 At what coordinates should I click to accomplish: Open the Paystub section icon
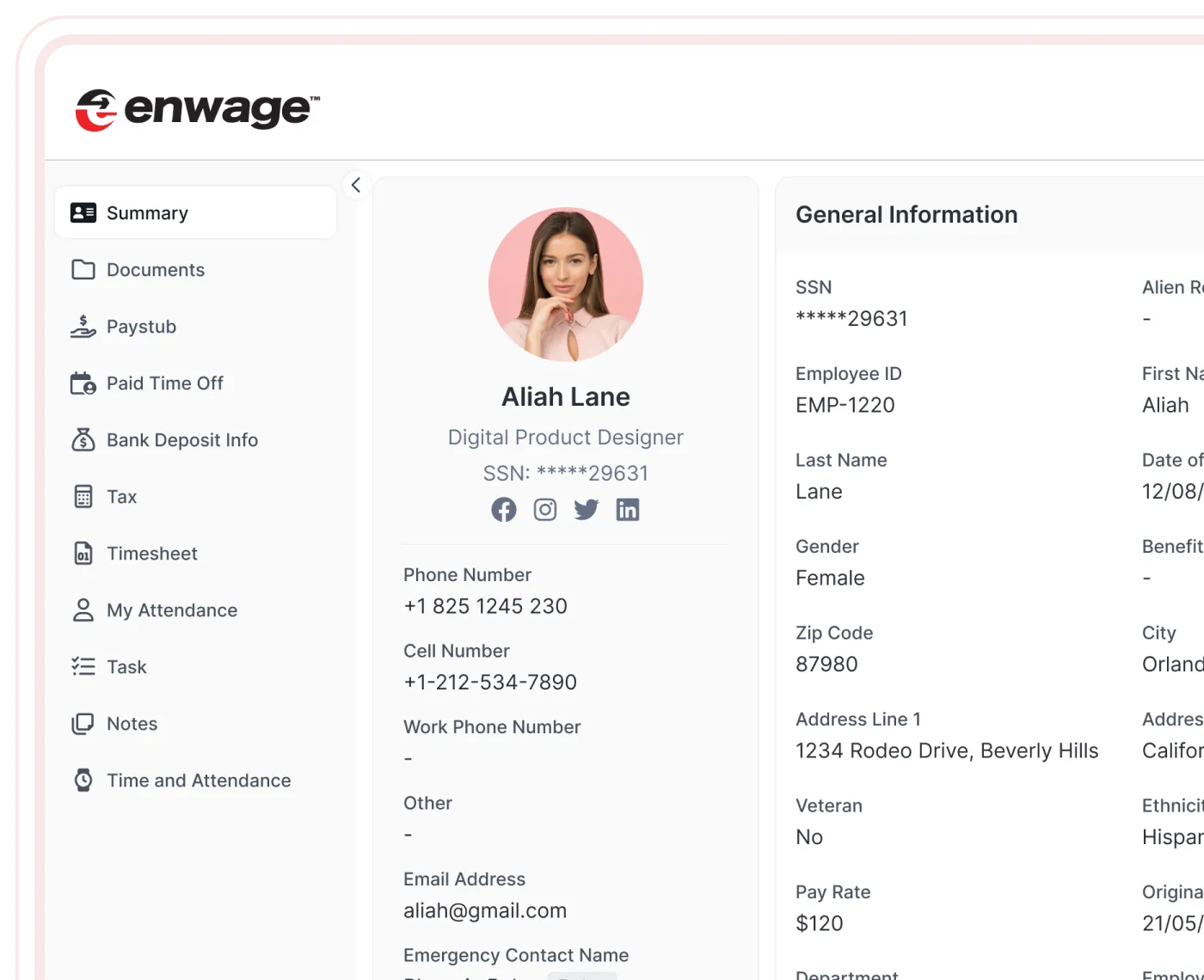pos(83,326)
